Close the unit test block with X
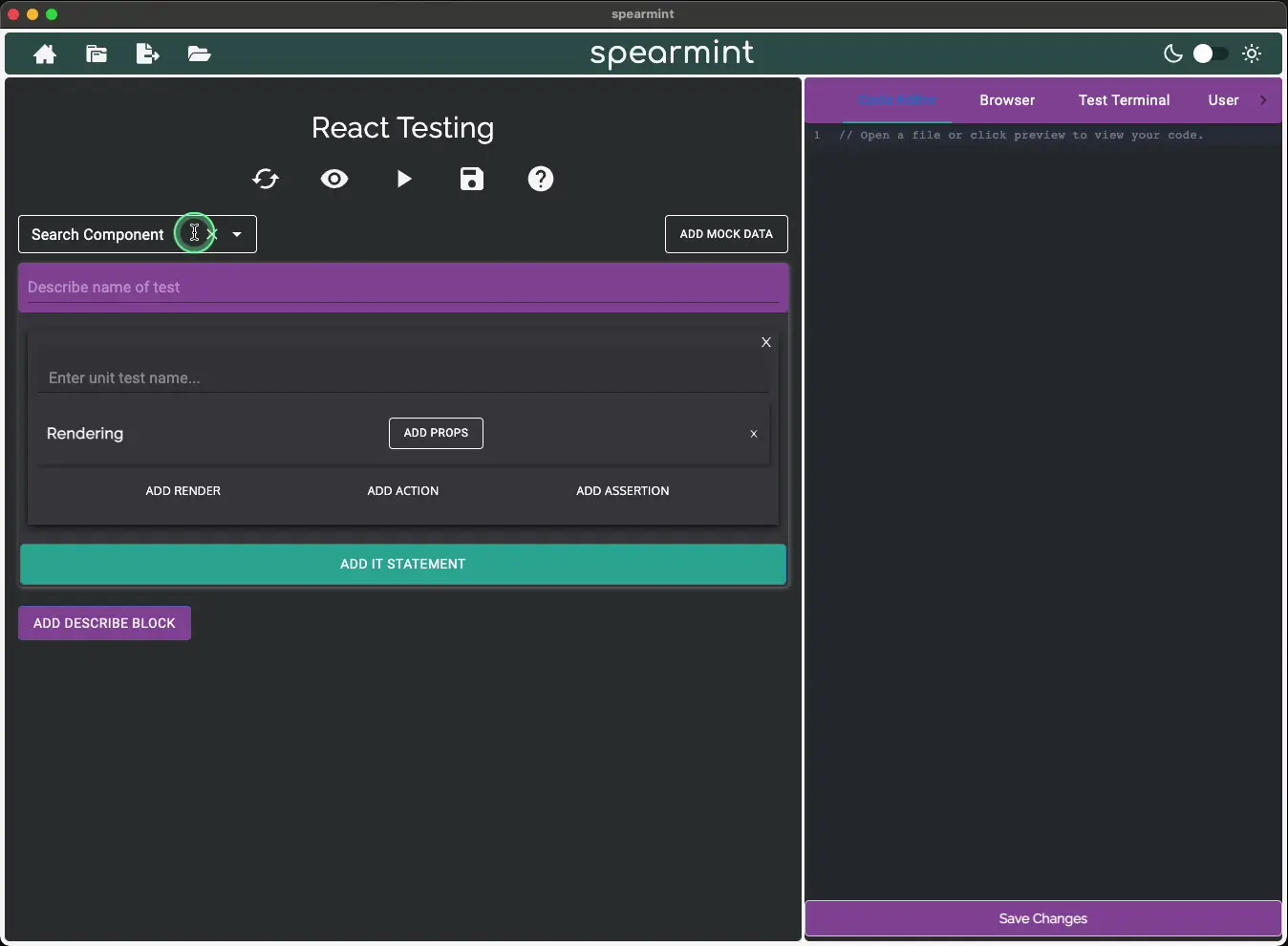The height and width of the screenshot is (946, 1288). [766, 342]
